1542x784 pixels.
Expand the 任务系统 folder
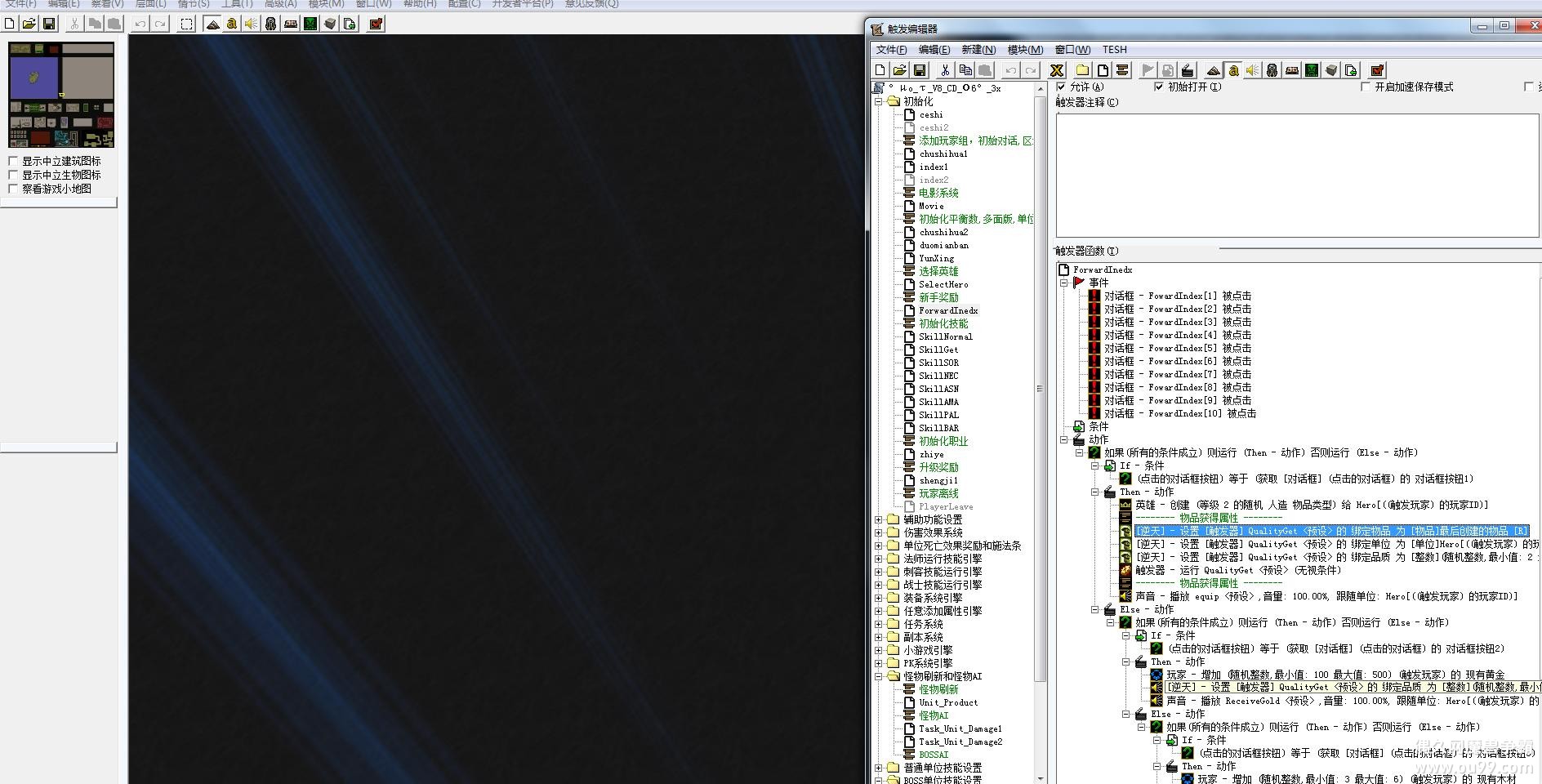click(879, 624)
